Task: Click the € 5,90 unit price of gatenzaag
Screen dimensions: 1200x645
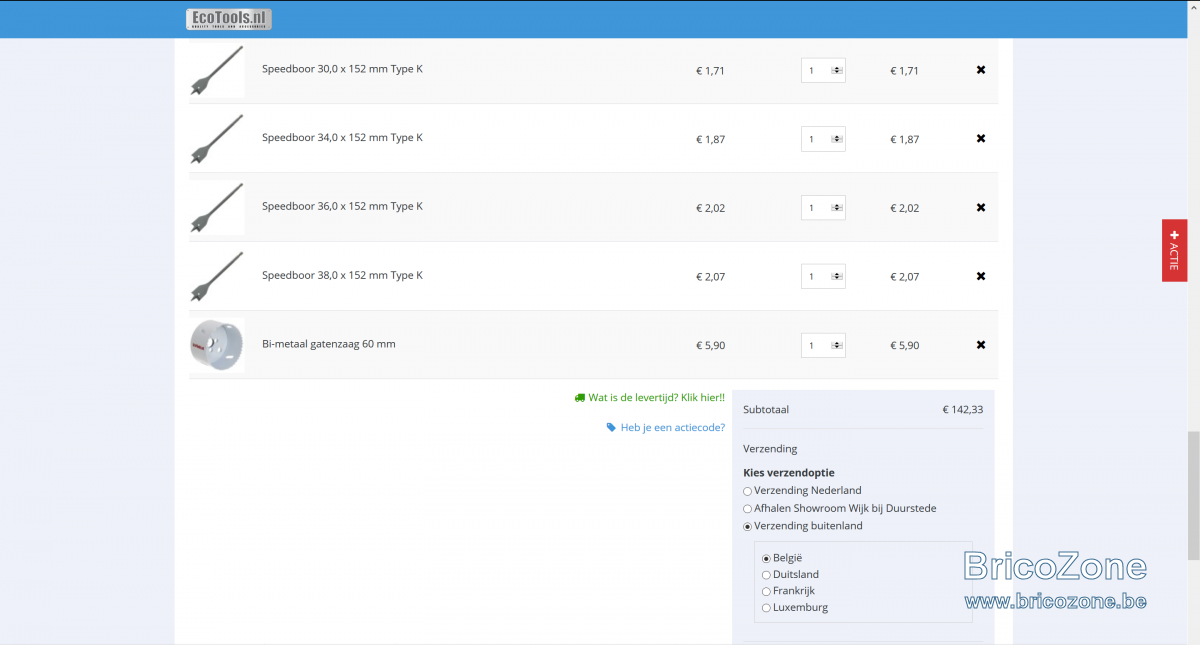Action: 710,345
